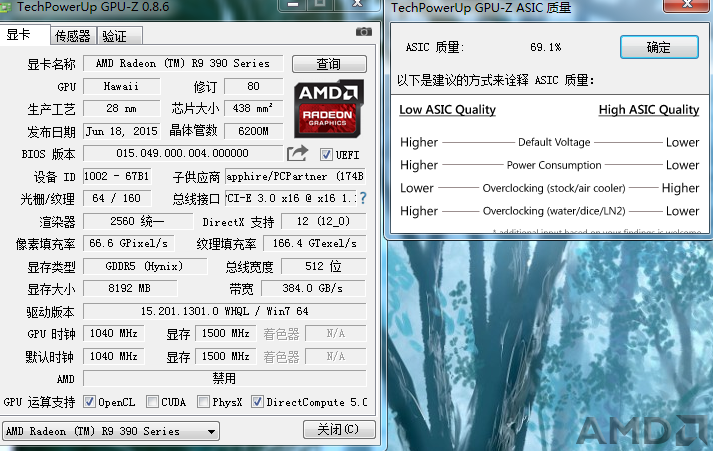713x451 pixels.
Task: Click the 芯片大小 field 438 mm²
Action: 254,109
